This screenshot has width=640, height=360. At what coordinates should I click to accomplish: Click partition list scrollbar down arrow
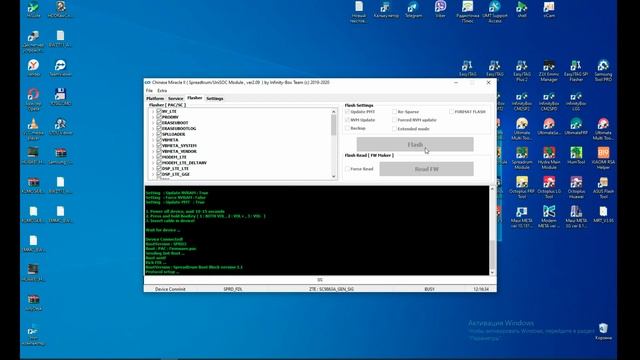pos(333,176)
